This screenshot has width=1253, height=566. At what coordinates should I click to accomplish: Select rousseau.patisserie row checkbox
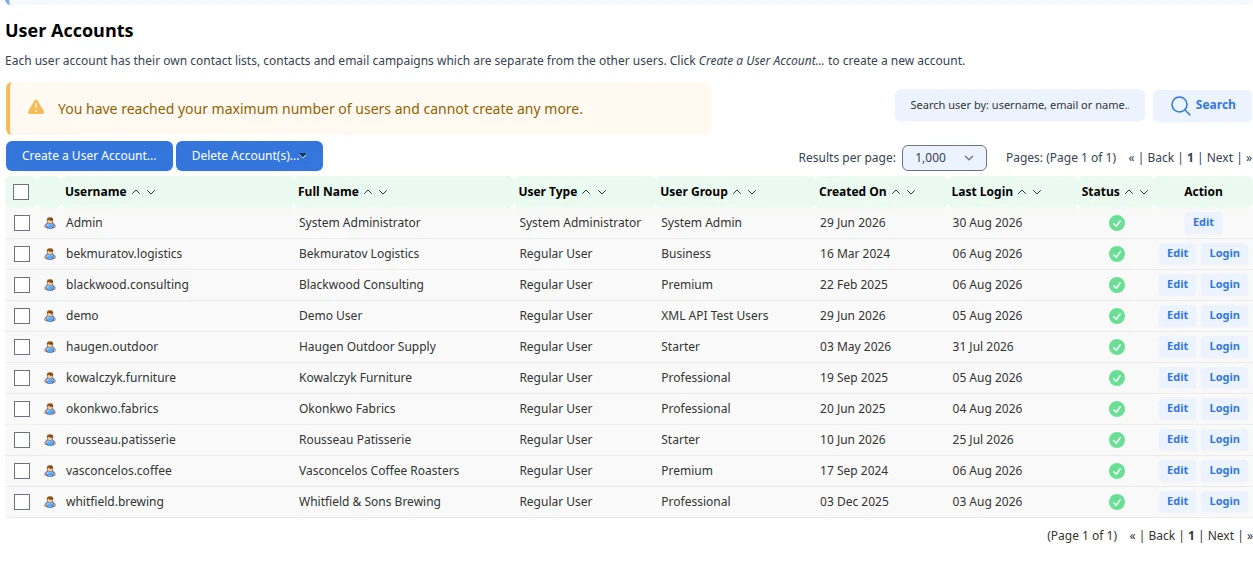click(x=22, y=440)
